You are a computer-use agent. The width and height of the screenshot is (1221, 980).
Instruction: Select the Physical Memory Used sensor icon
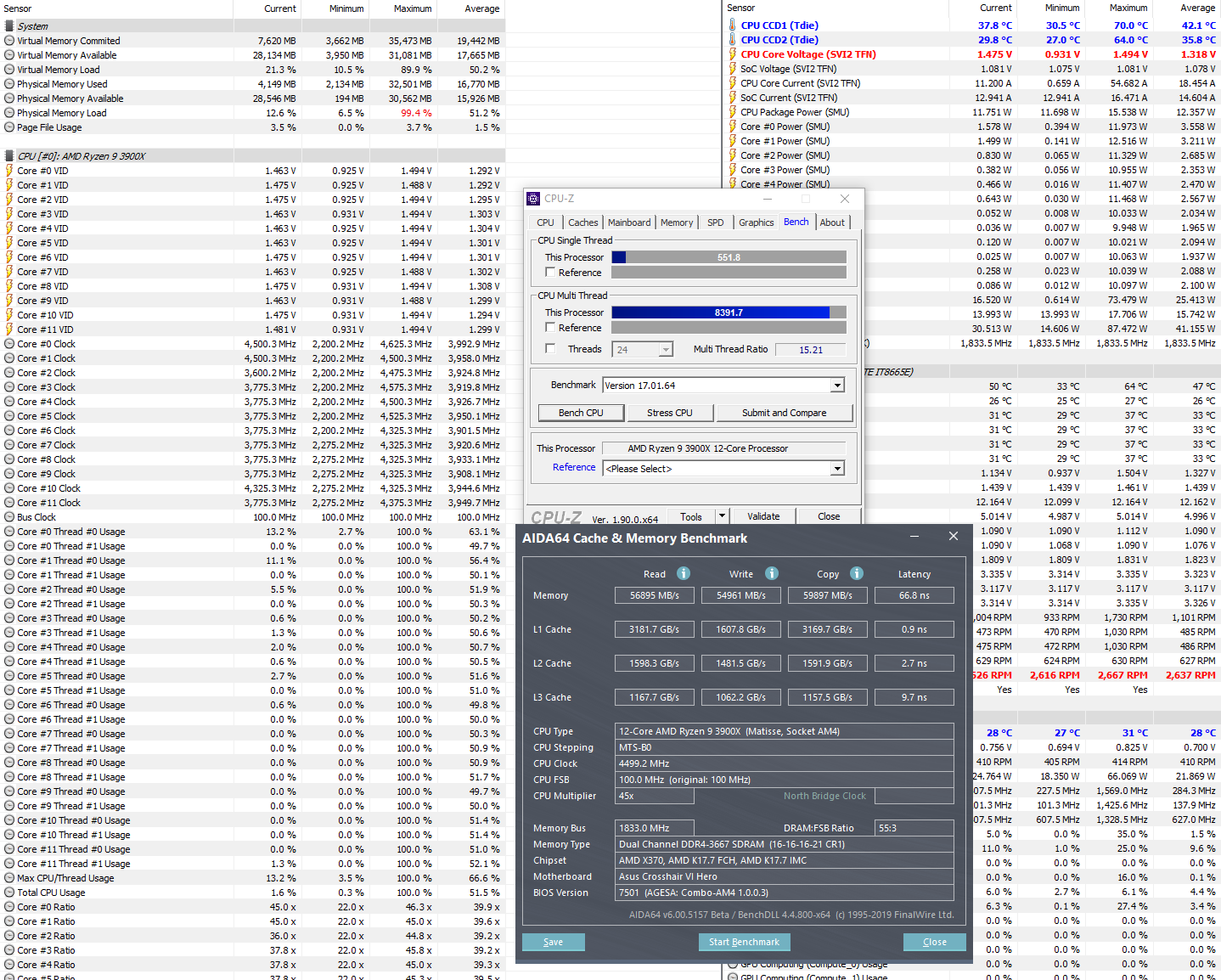[x=9, y=84]
